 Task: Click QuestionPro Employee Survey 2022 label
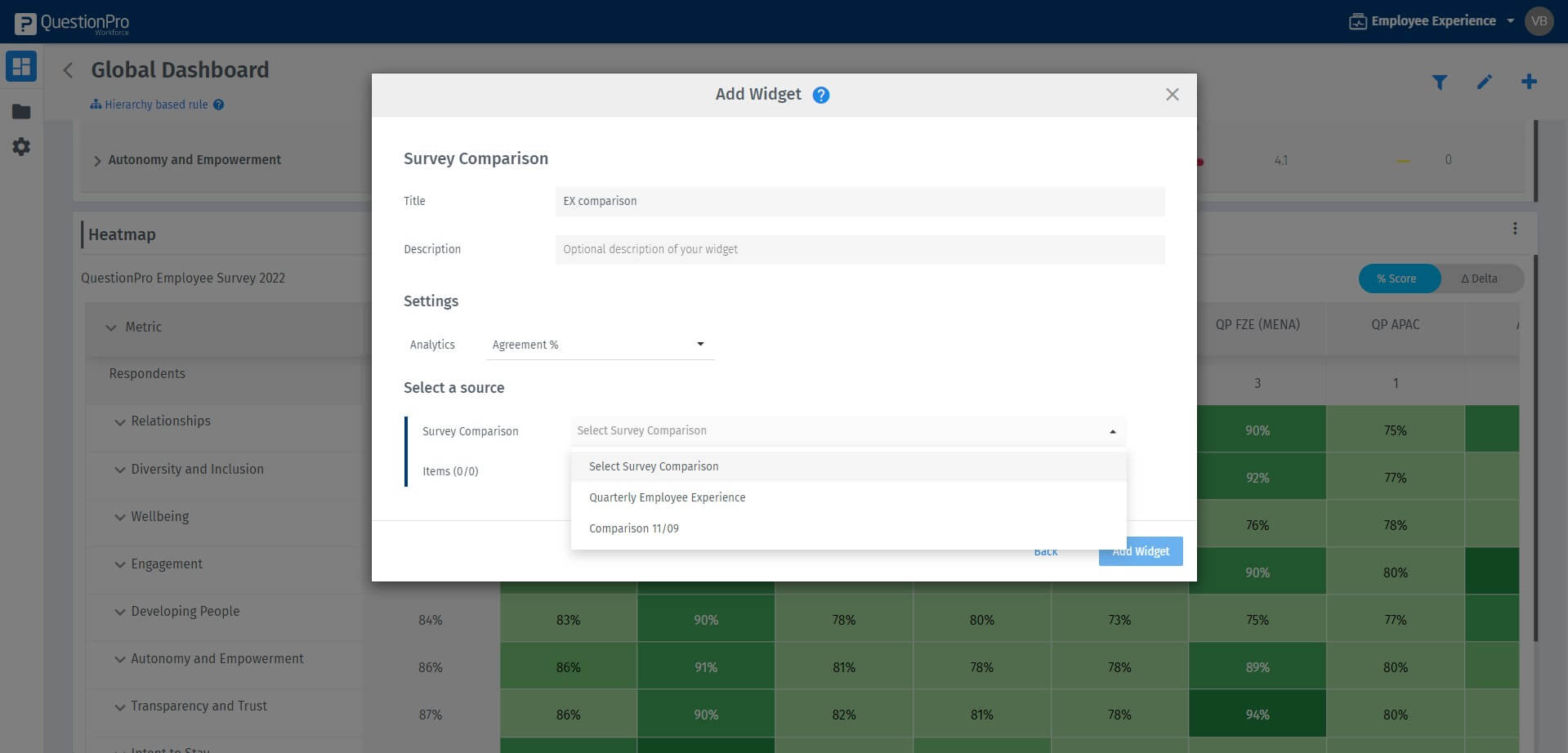click(x=183, y=278)
